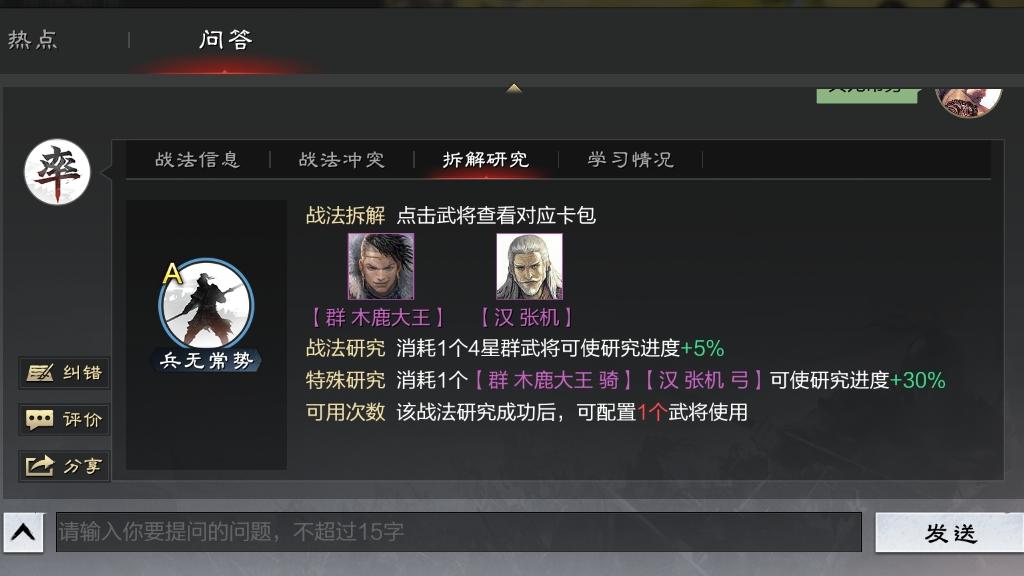Focus the question input field

458,532
